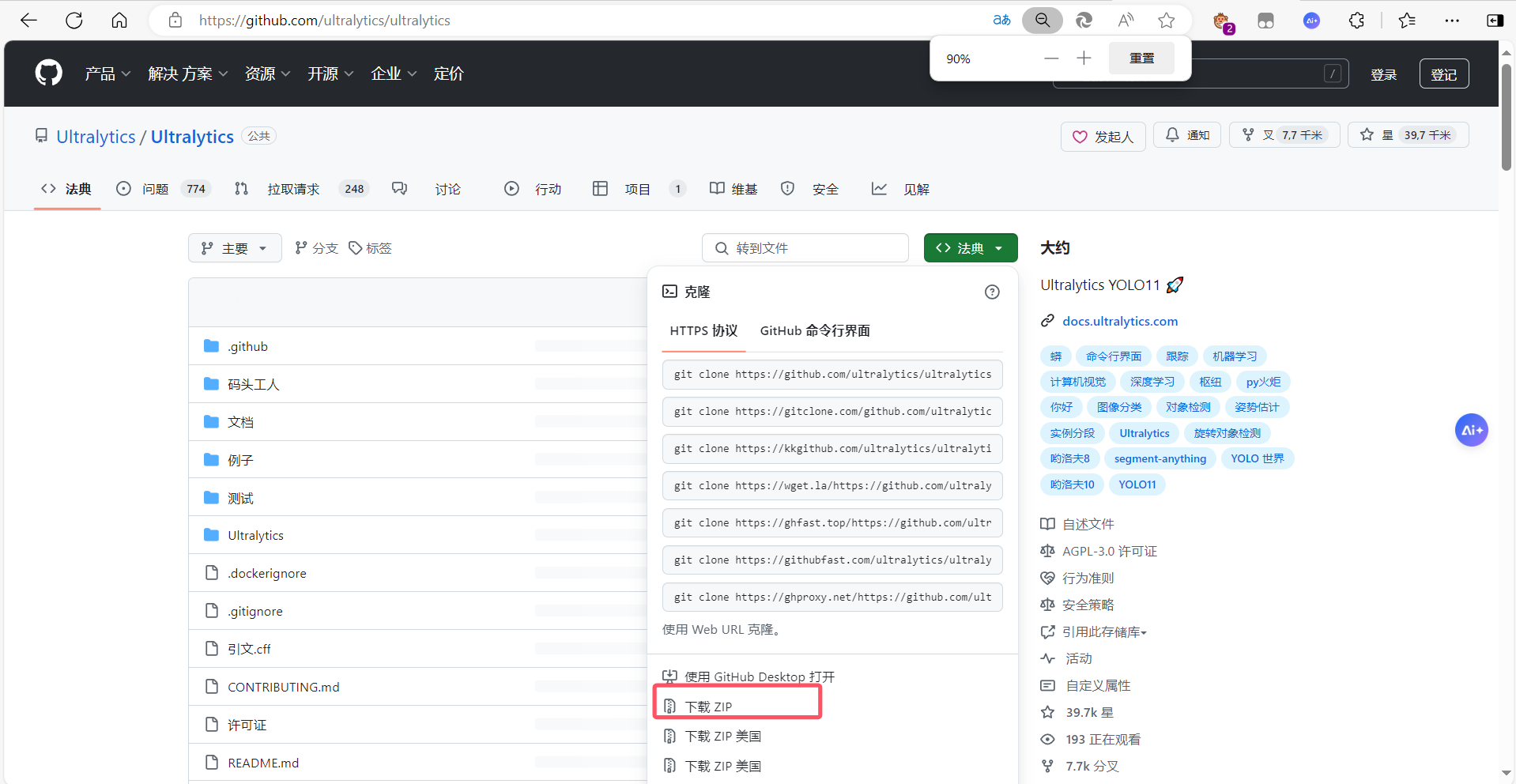Click the 通知 notifications button
The image size is (1516, 784).
click(1187, 135)
